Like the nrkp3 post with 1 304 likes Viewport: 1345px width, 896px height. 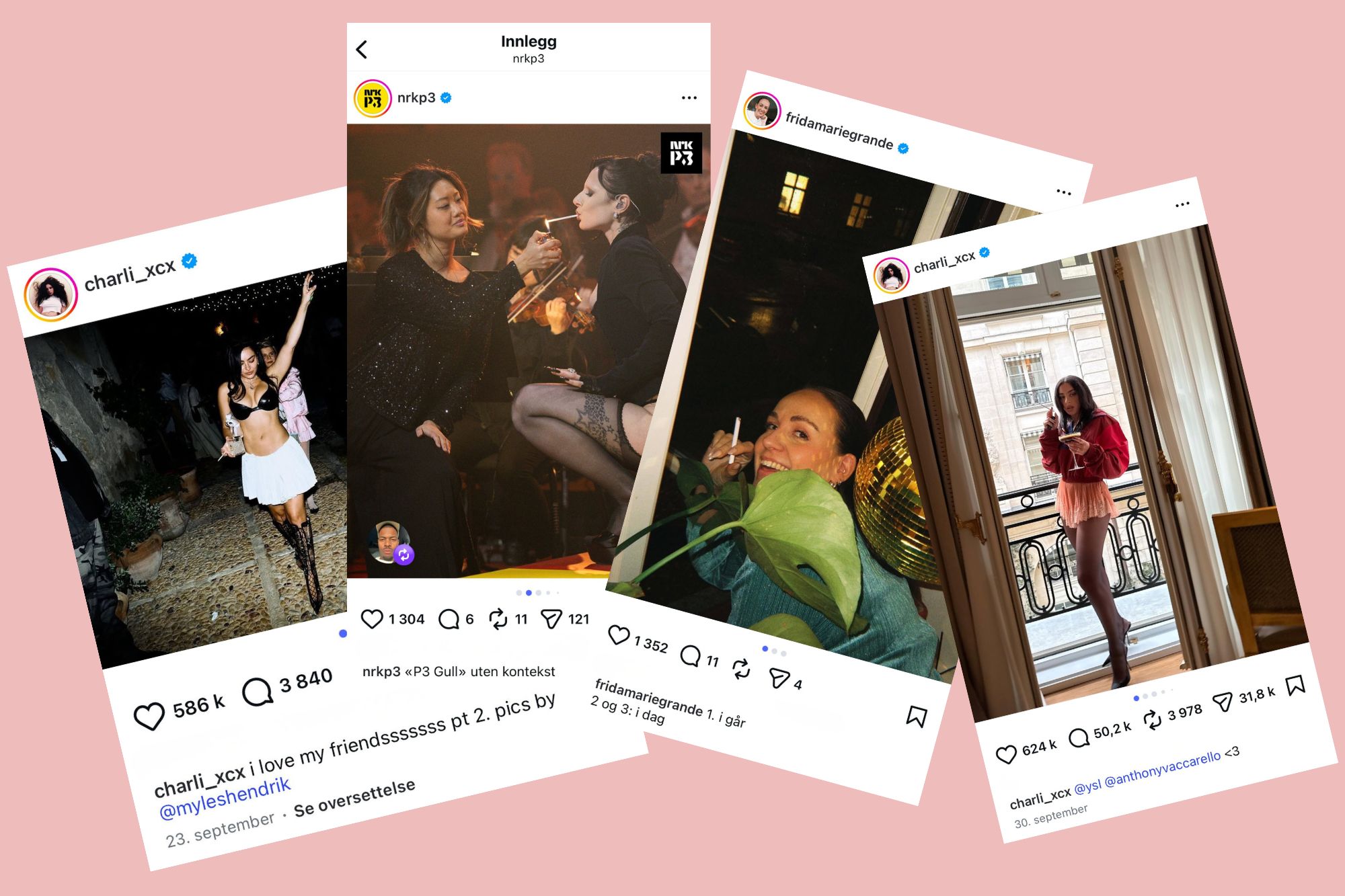pos(371,619)
